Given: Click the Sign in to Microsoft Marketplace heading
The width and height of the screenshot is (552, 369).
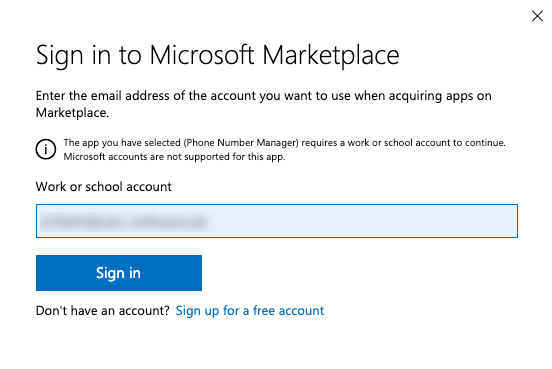Looking at the screenshot, I should coord(218,56).
